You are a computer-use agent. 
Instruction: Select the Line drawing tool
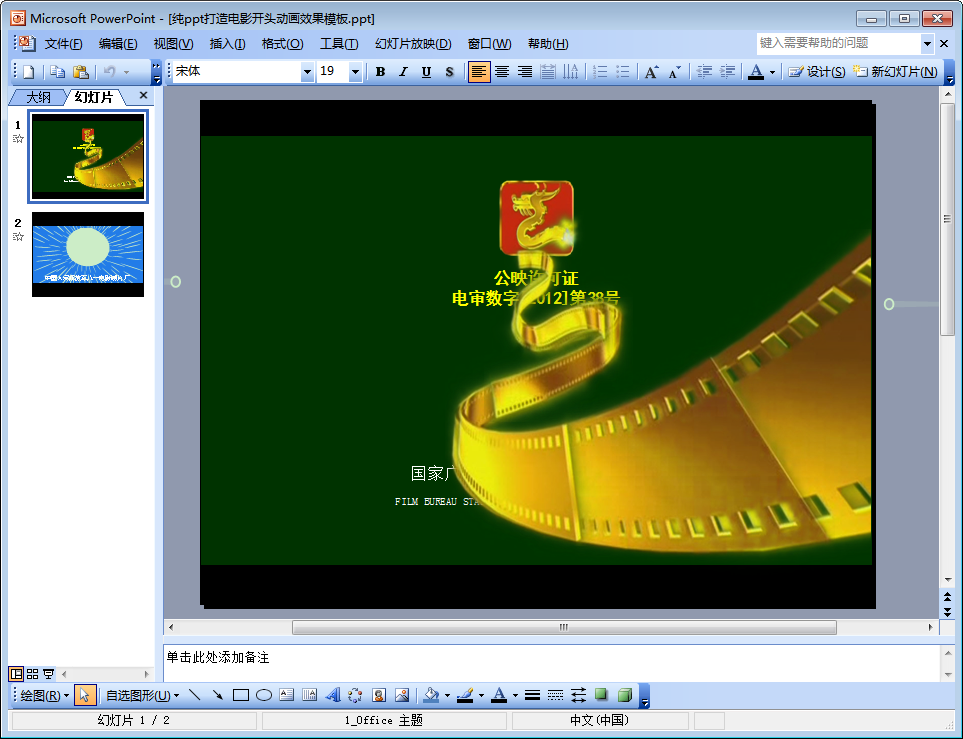pos(195,695)
